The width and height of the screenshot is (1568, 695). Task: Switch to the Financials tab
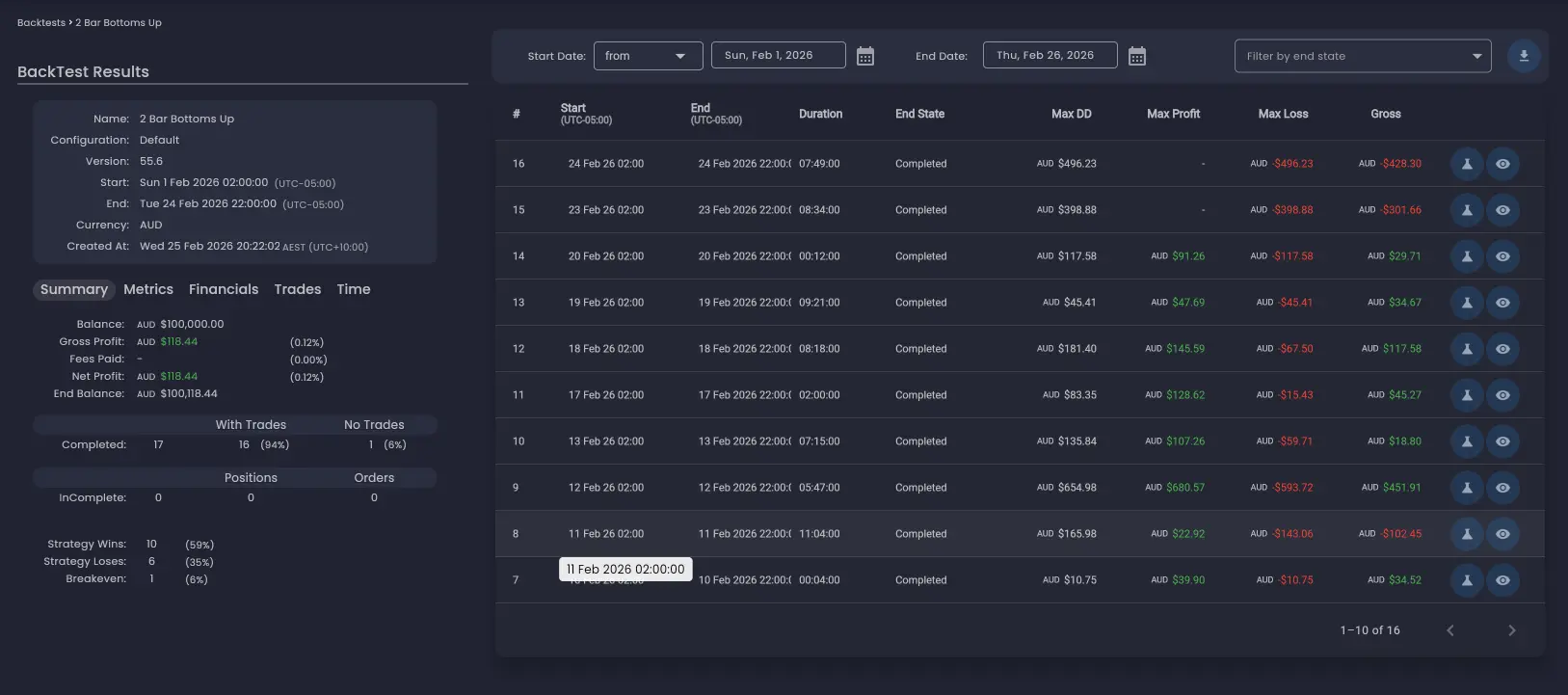tap(224, 289)
